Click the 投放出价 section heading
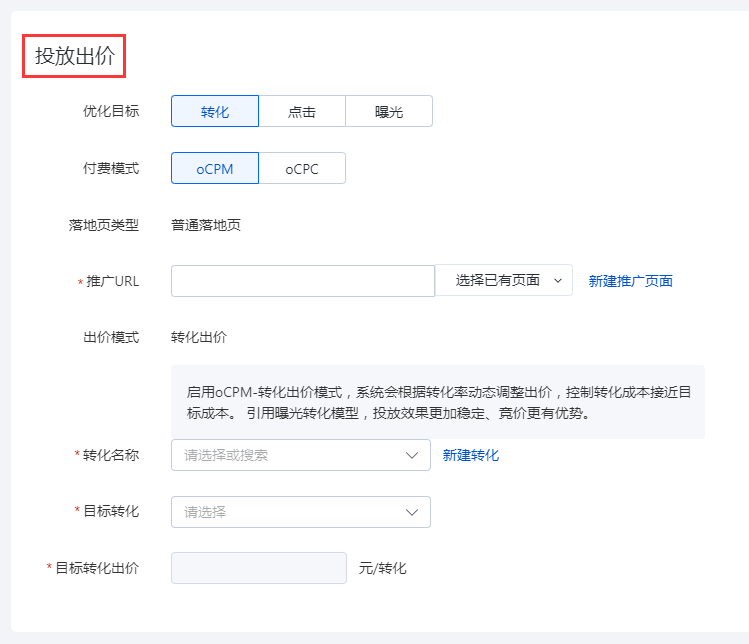 (75, 56)
